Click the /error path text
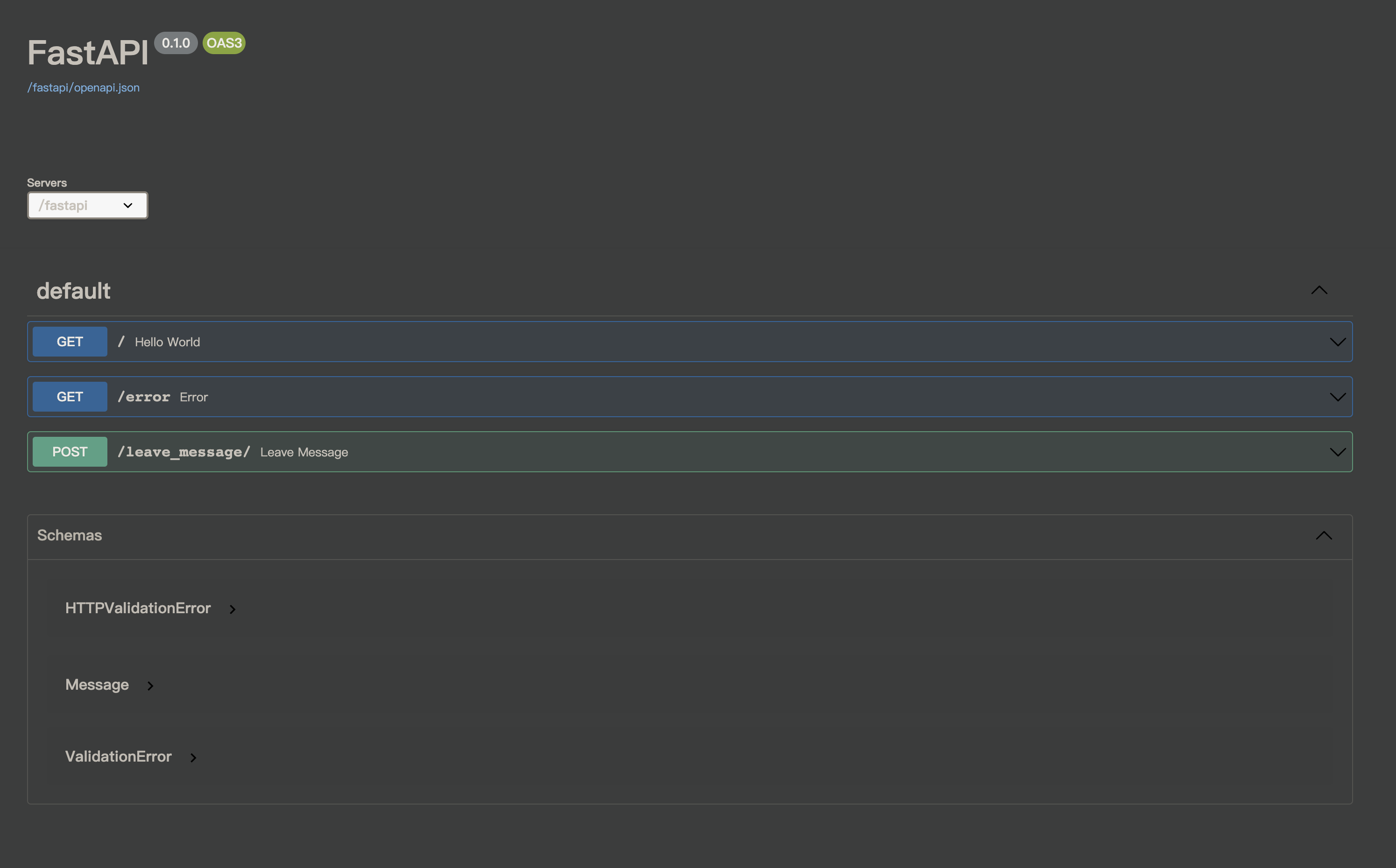This screenshot has width=1396, height=868. tap(143, 397)
